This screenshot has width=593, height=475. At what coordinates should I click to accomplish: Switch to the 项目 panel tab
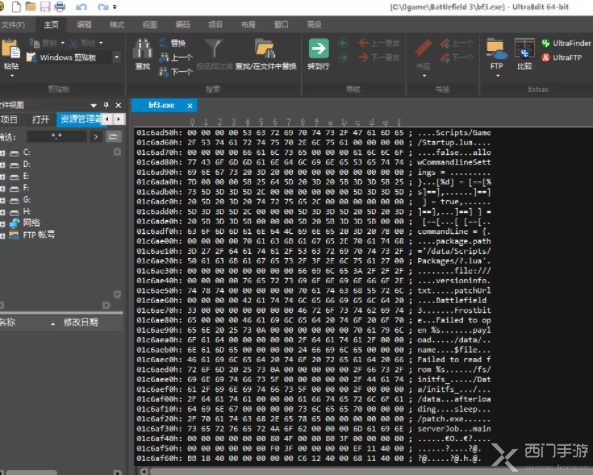[x=9, y=120]
